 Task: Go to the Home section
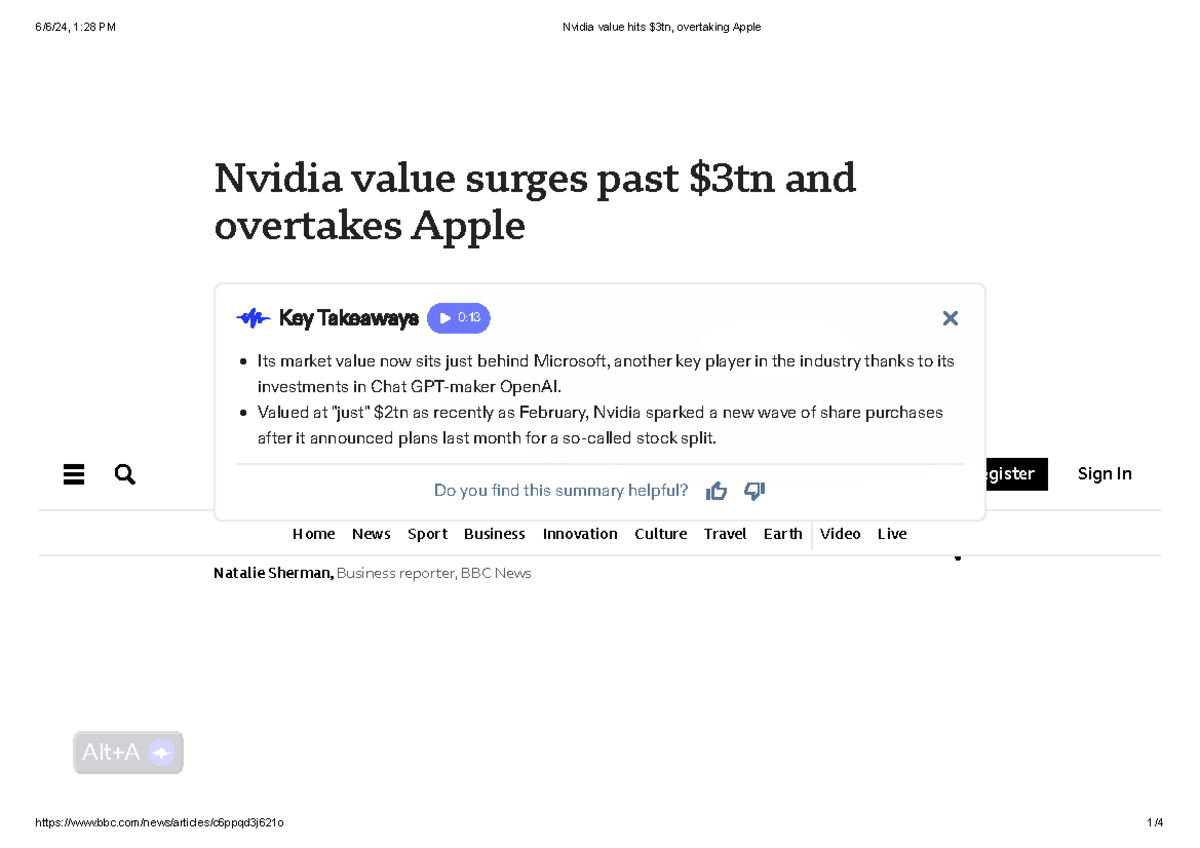313,533
